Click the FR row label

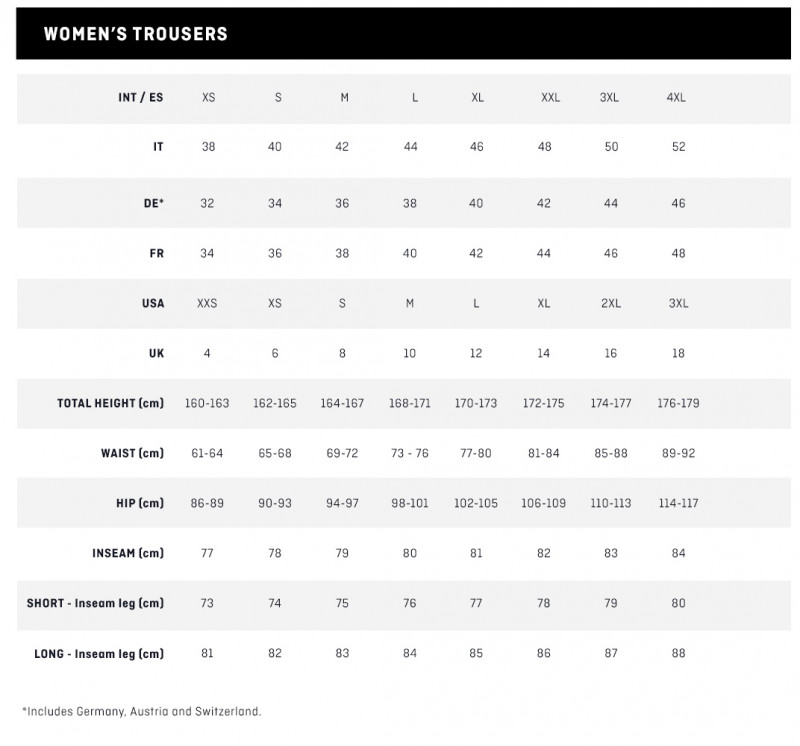157,253
